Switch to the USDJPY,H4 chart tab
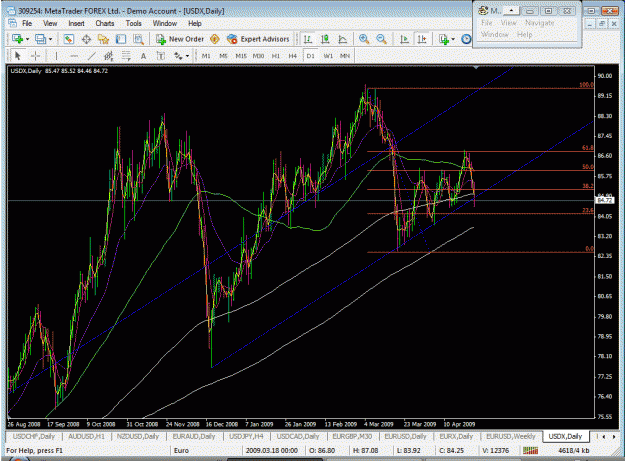 pyautogui.click(x=246, y=436)
